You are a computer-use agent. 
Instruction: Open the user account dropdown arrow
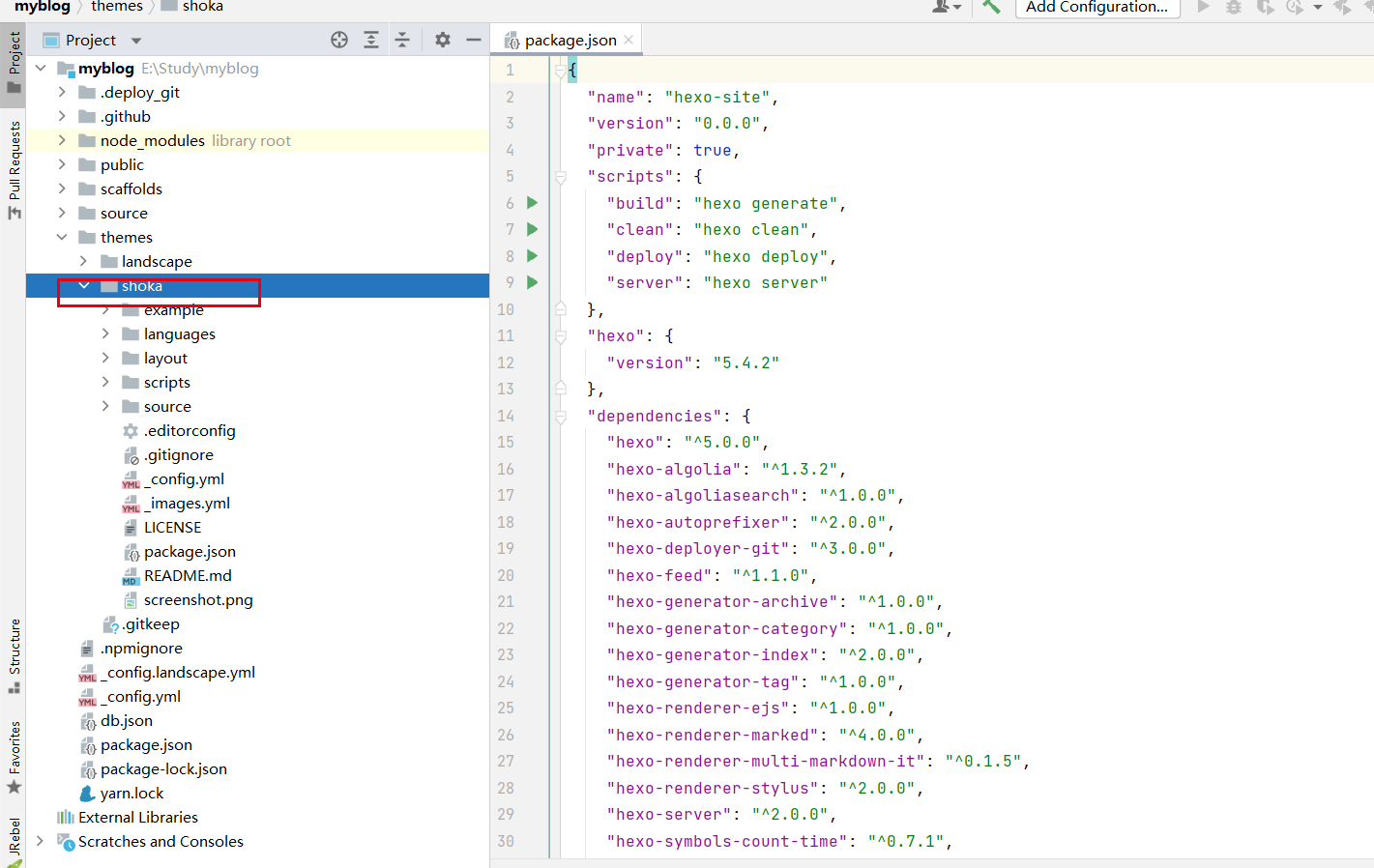956,8
